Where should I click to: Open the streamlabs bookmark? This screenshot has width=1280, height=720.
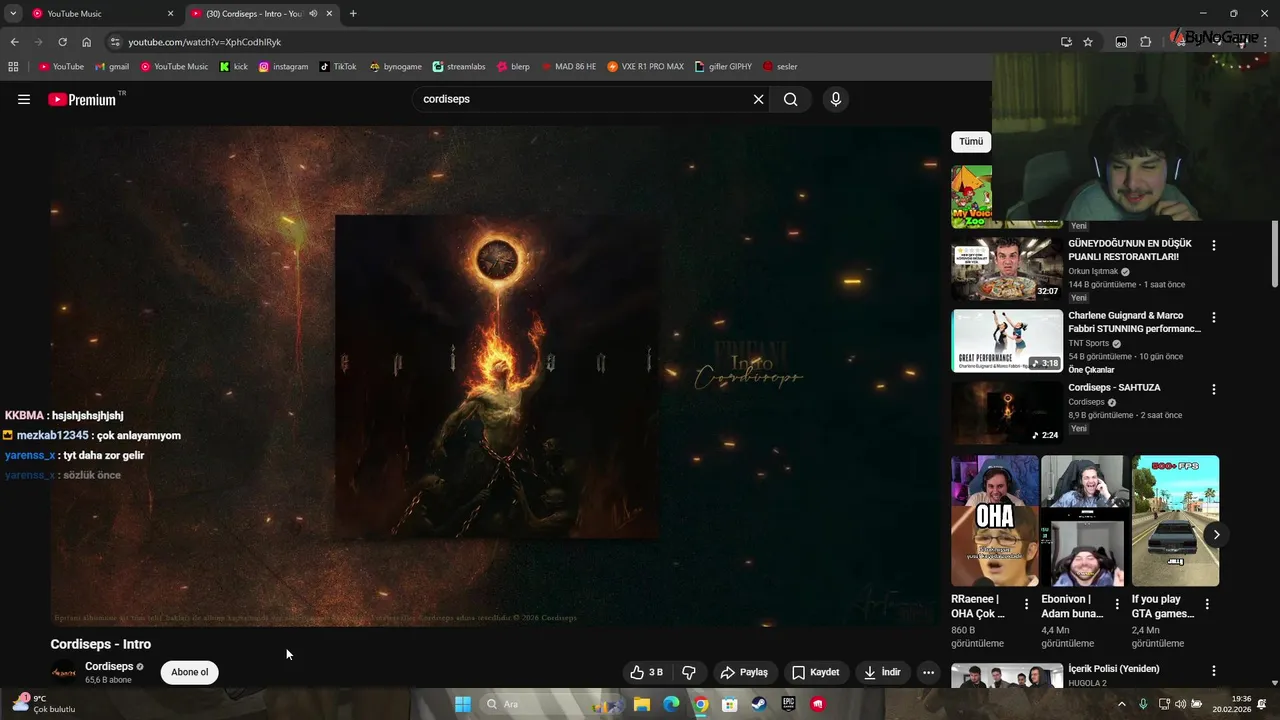click(x=459, y=67)
